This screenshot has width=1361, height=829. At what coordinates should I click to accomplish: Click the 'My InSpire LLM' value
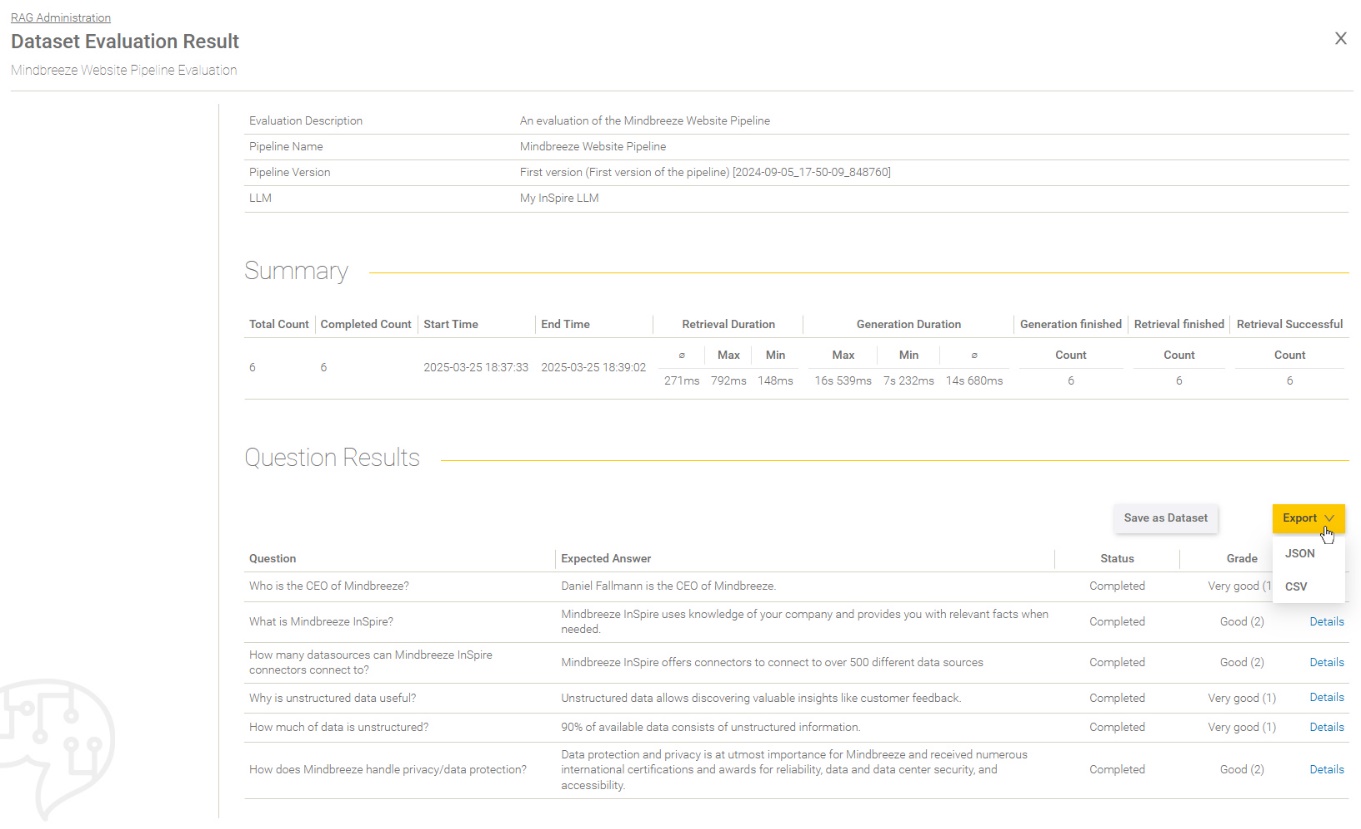[x=560, y=198]
